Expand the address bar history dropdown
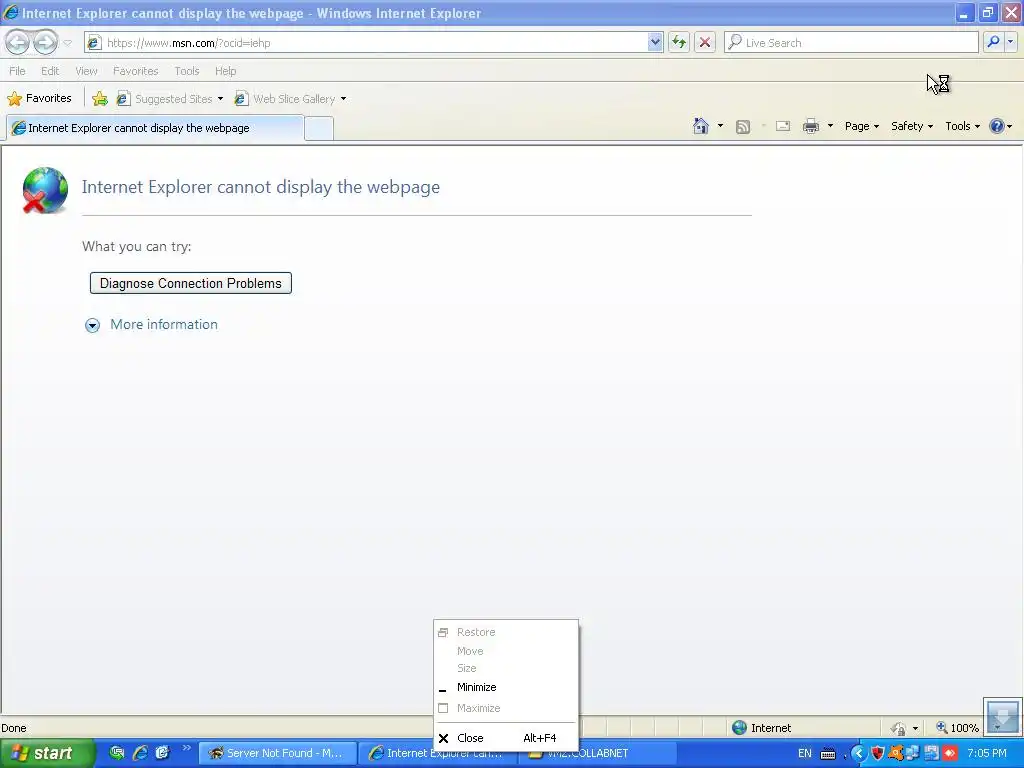This screenshot has width=1024, height=768. coord(655,42)
